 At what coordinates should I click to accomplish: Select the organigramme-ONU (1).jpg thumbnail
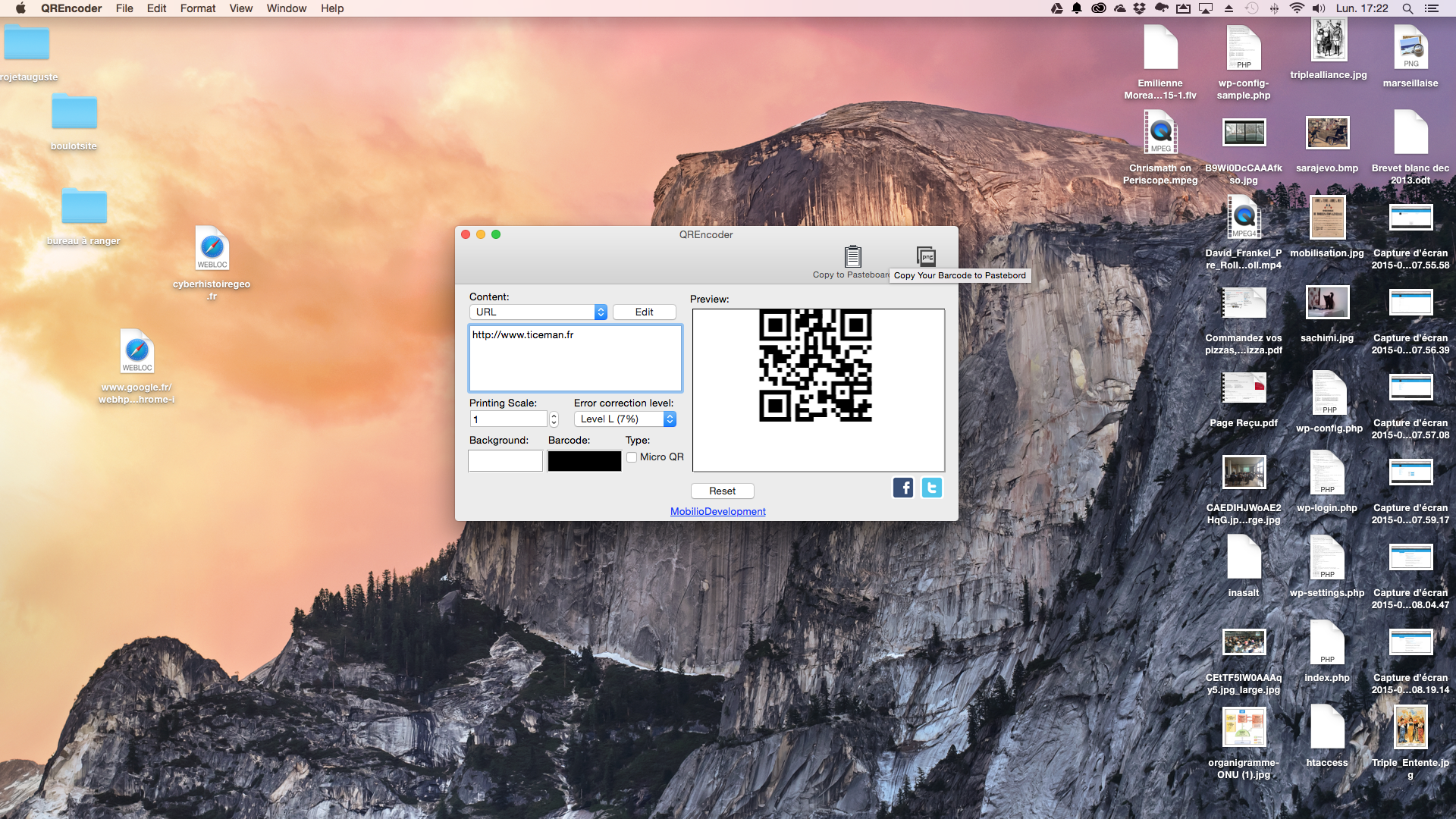click(1244, 726)
